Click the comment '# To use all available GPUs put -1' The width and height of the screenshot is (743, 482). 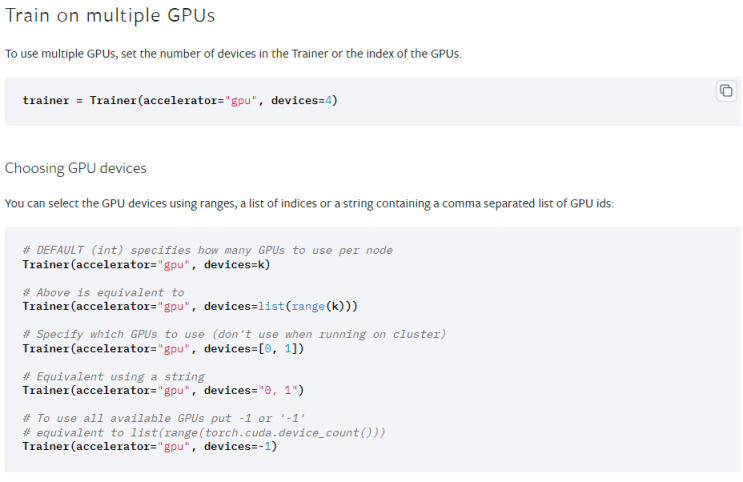164,418
